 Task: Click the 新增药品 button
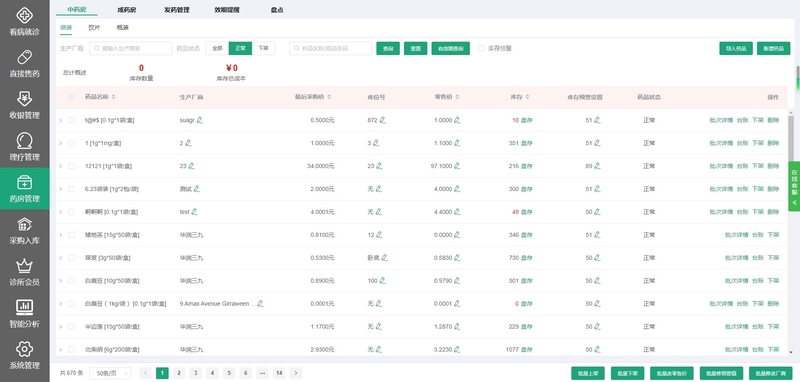pyautogui.click(x=773, y=48)
